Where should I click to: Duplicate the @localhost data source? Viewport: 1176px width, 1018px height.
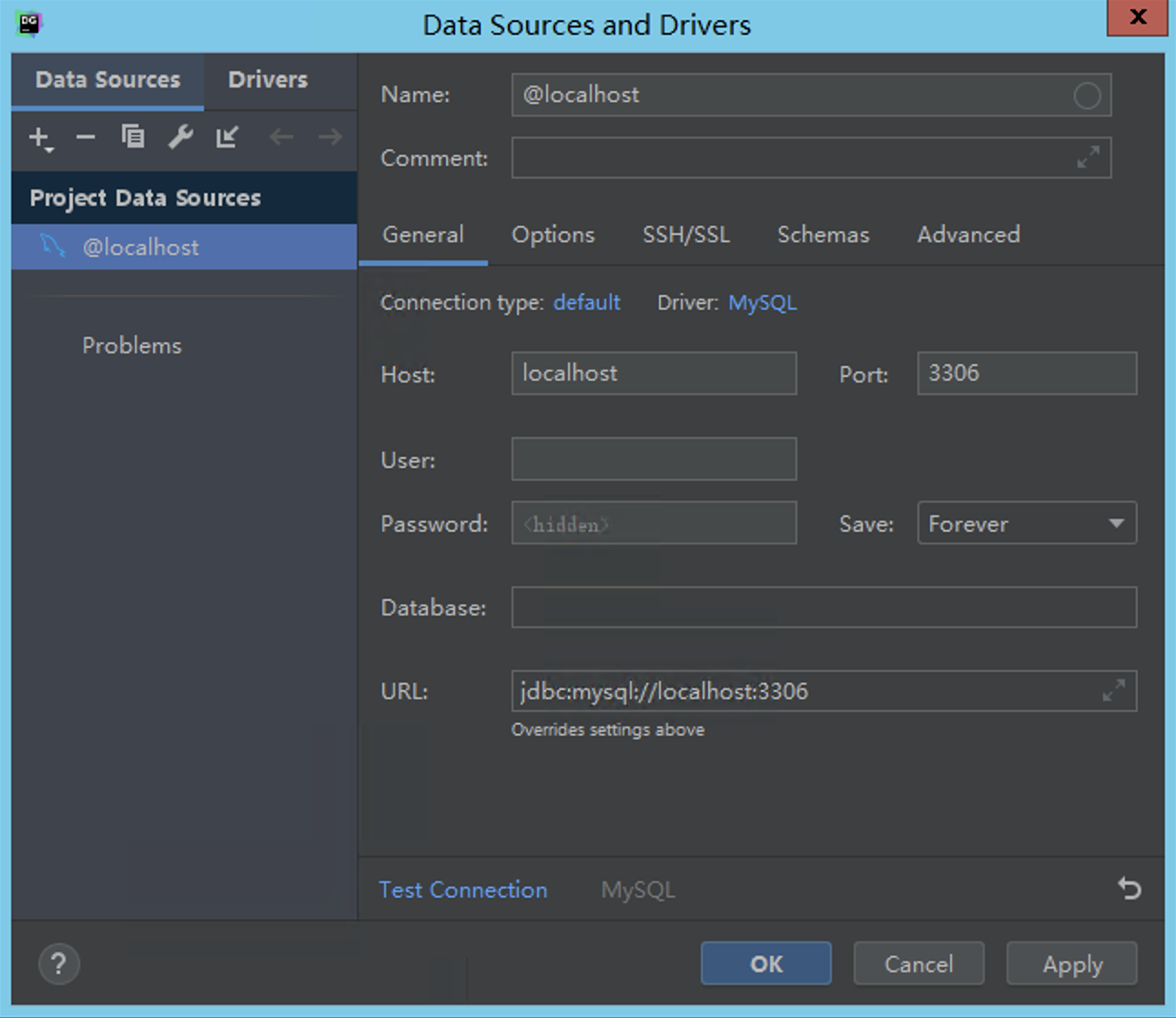pos(133,137)
